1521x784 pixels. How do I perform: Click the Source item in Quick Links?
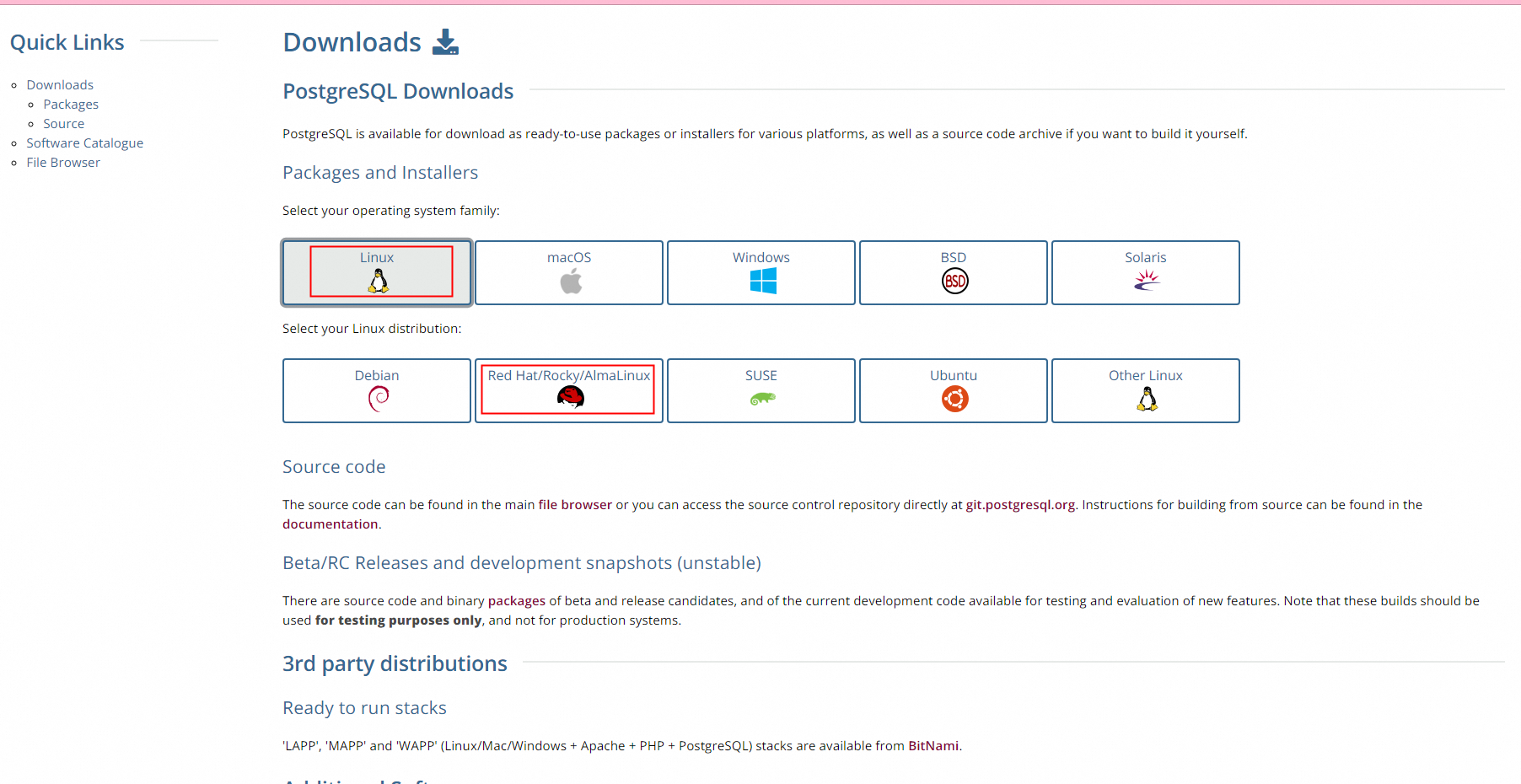pos(64,123)
